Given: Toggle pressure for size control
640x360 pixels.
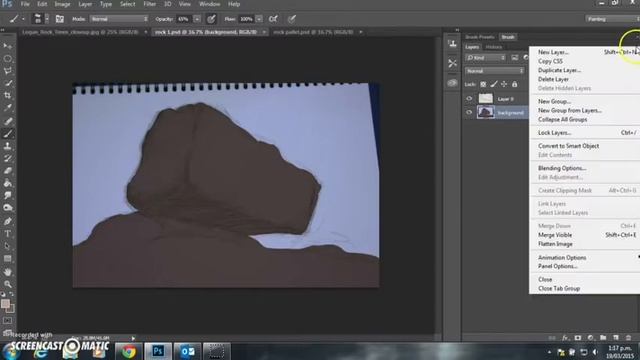Looking at the screenshot, I should pos(291,19).
